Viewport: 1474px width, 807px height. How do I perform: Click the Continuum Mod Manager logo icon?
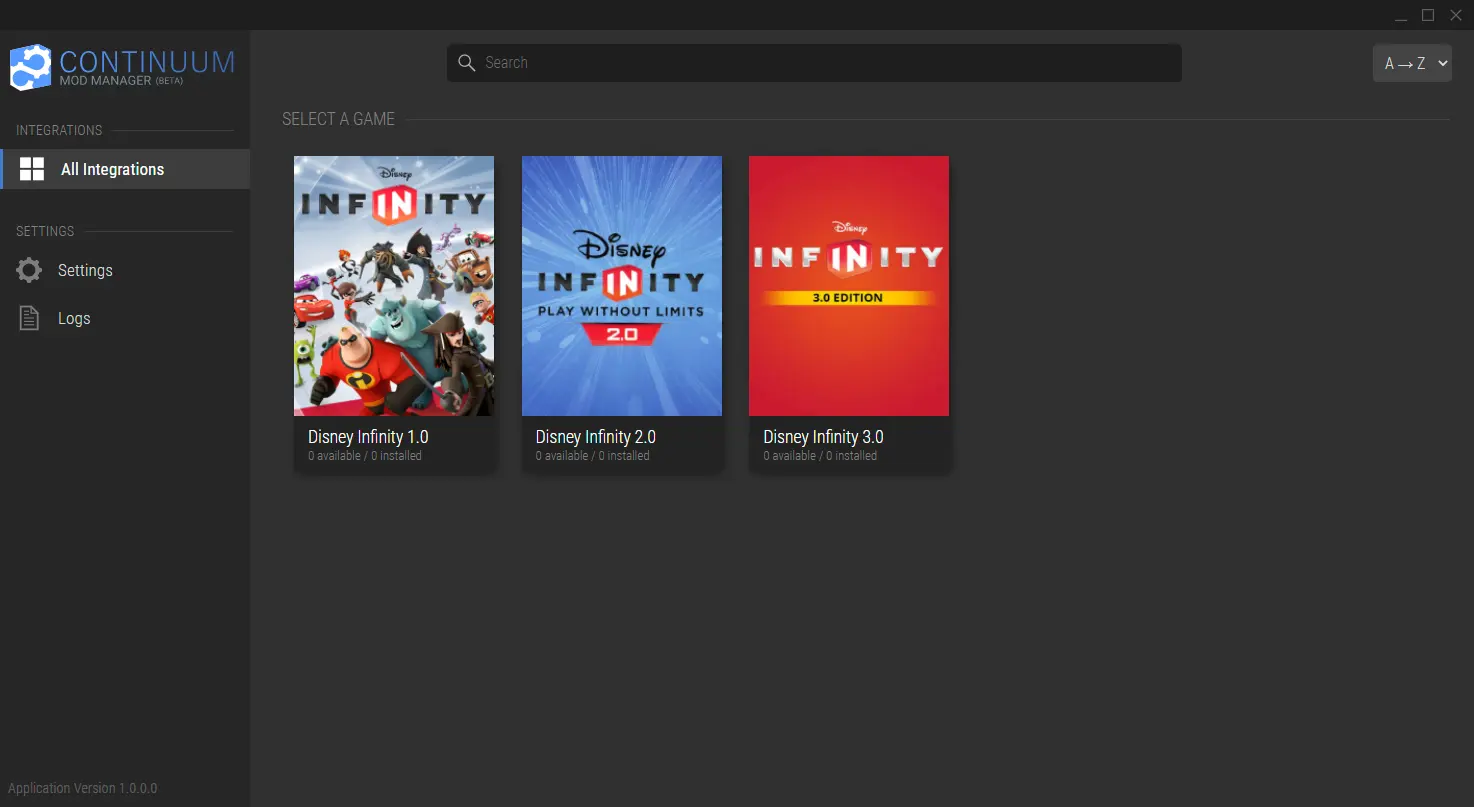(30, 68)
